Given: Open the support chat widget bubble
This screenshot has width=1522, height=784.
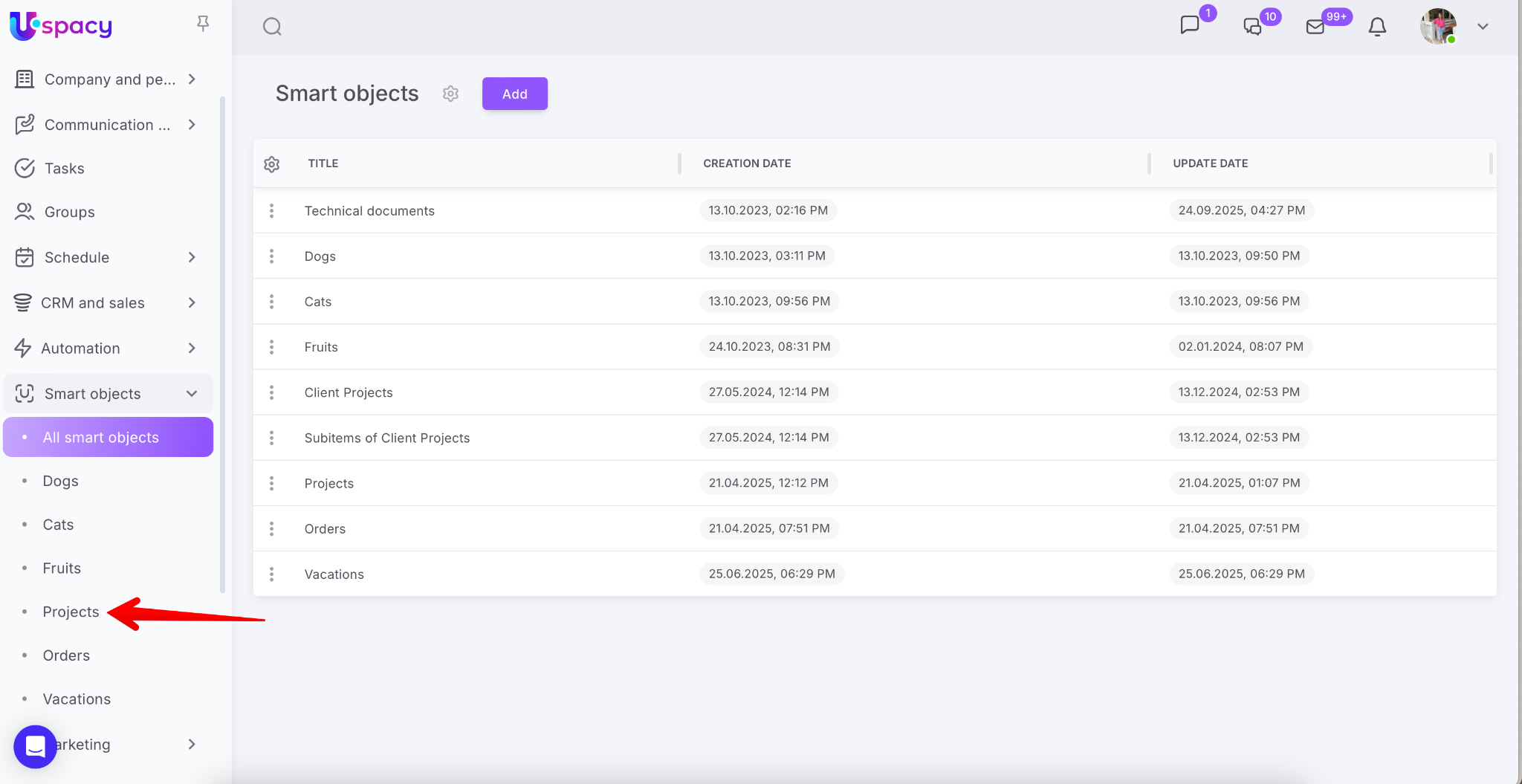Looking at the screenshot, I should [35, 746].
